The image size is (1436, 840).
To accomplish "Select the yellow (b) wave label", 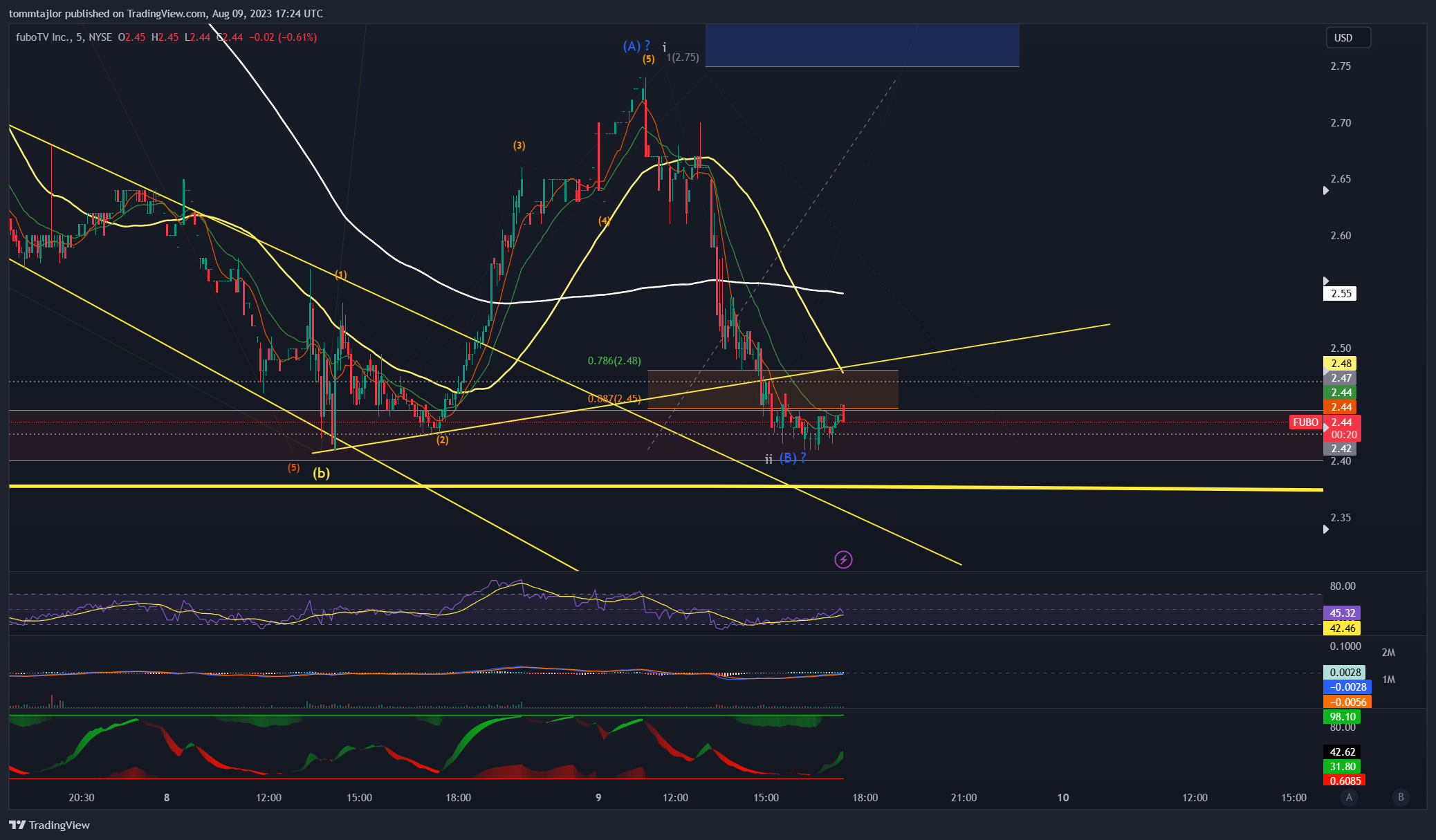I will [x=321, y=474].
